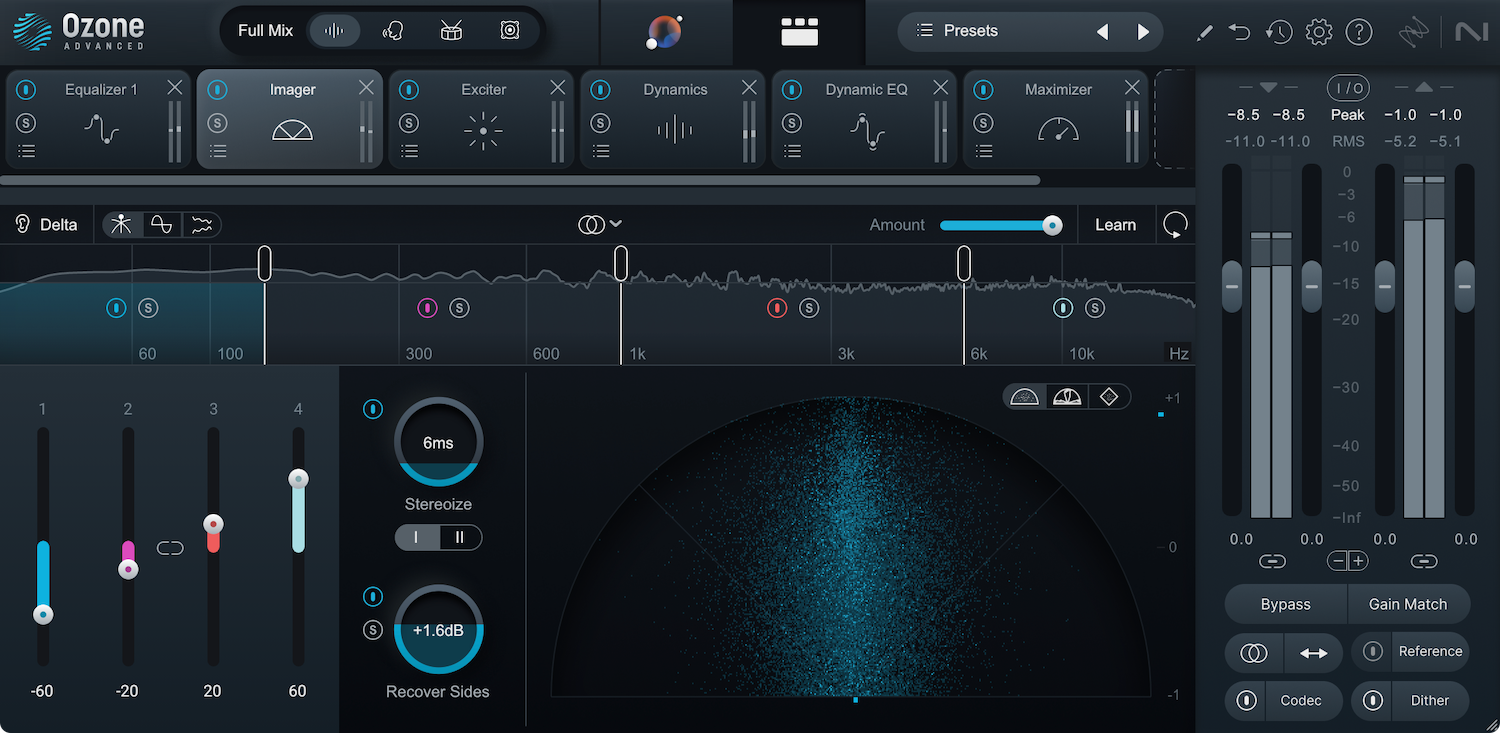Open the Full Mix source dropdown

coord(264,30)
